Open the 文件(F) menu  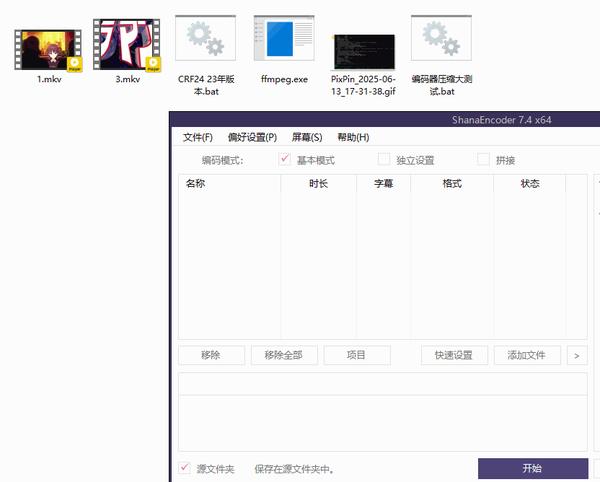(x=197, y=137)
